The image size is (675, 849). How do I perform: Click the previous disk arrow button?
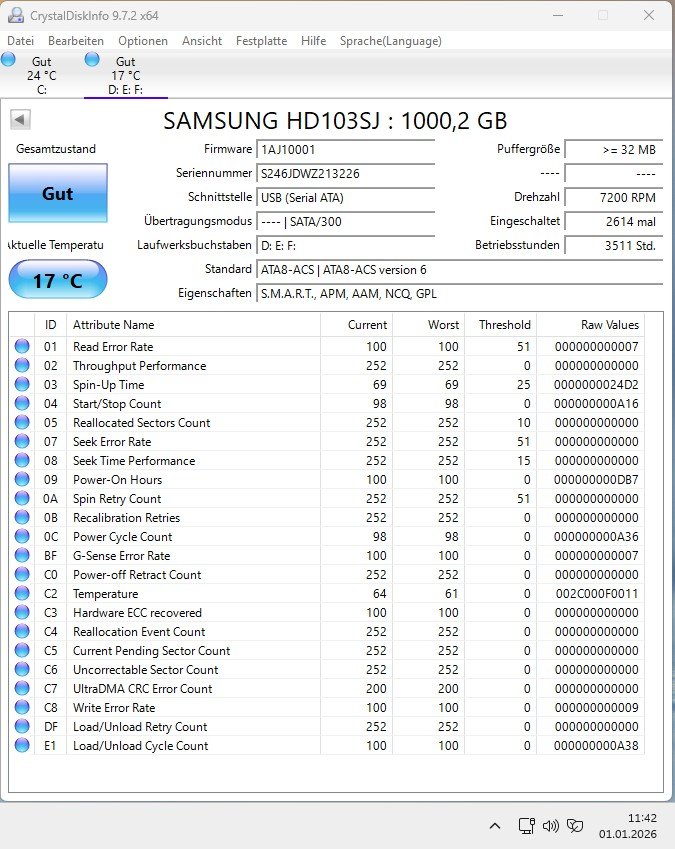[20, 120]
